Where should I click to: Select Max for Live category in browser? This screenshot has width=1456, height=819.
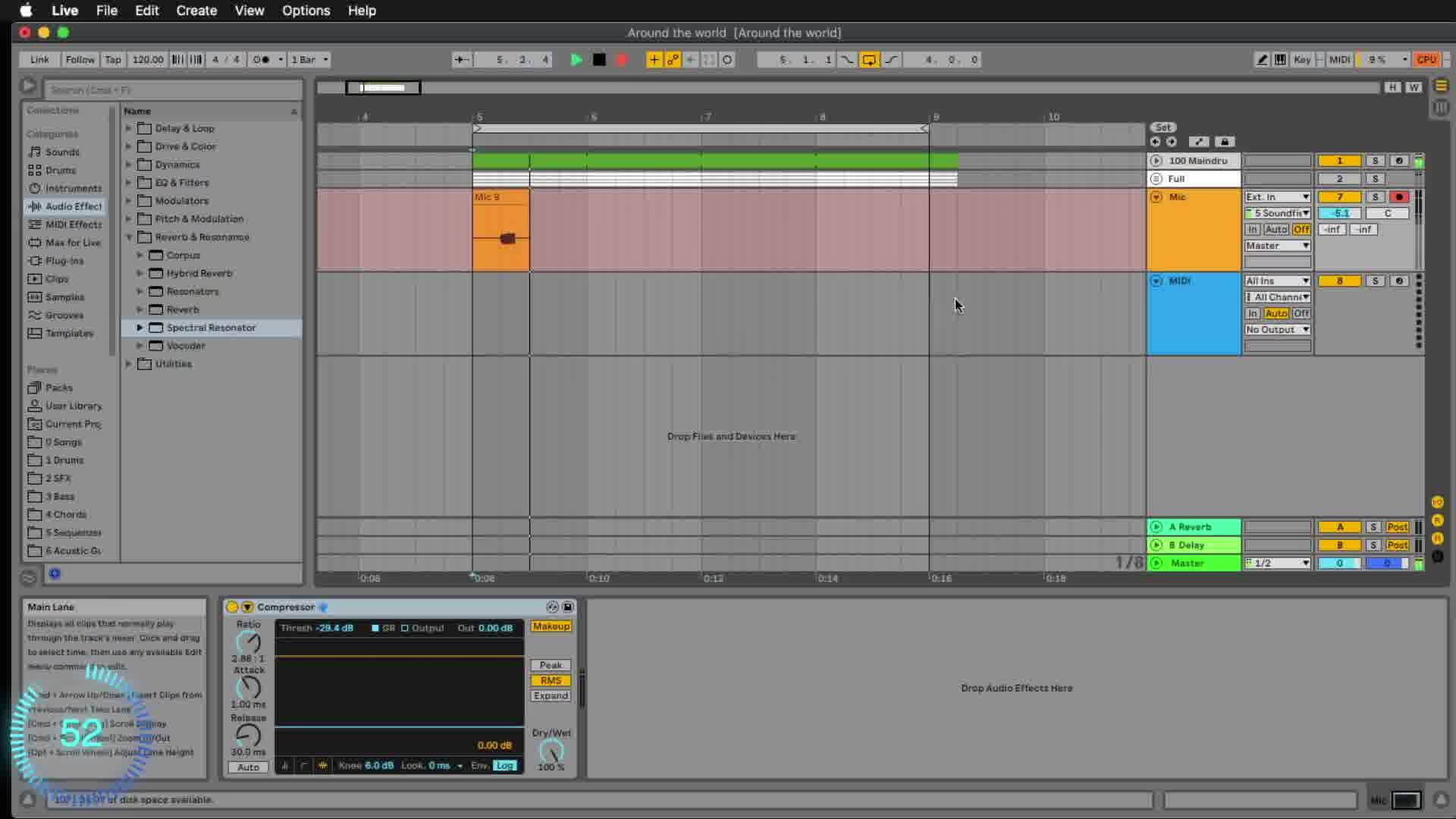point(64,243)
